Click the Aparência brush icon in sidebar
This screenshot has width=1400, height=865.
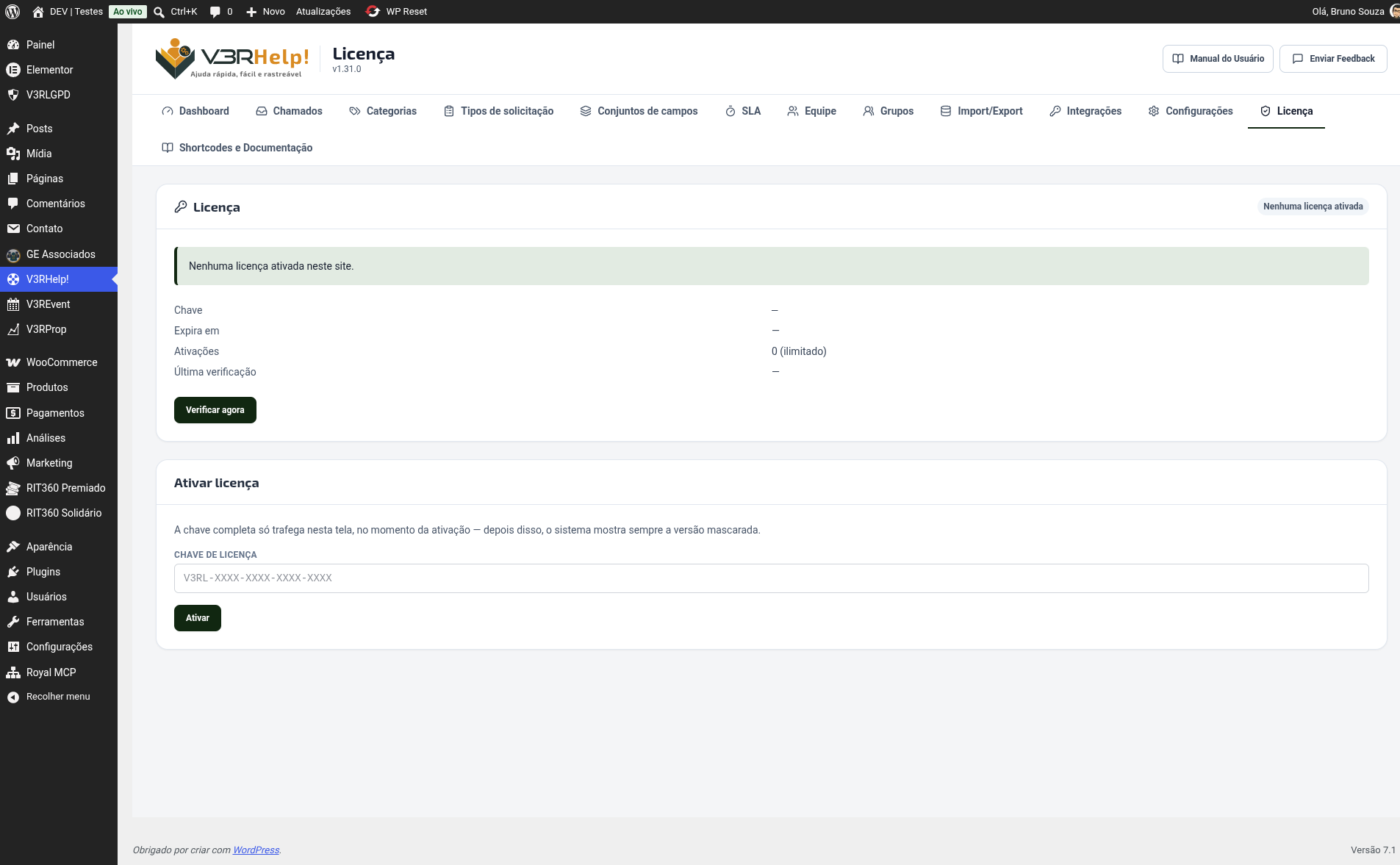point(13,547)
